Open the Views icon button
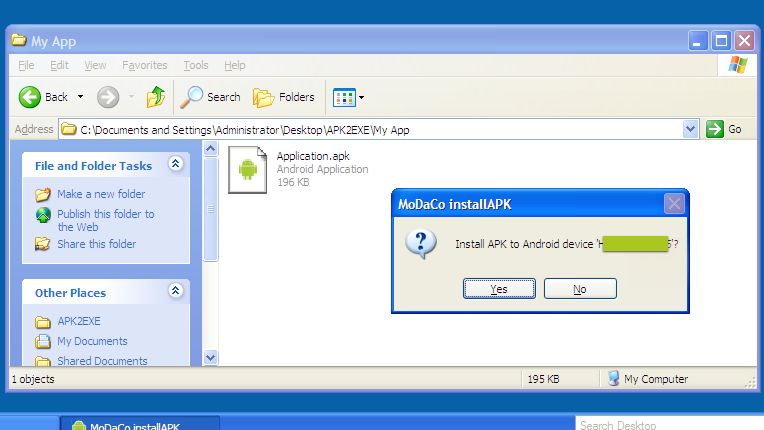 (x=344, y=97)
